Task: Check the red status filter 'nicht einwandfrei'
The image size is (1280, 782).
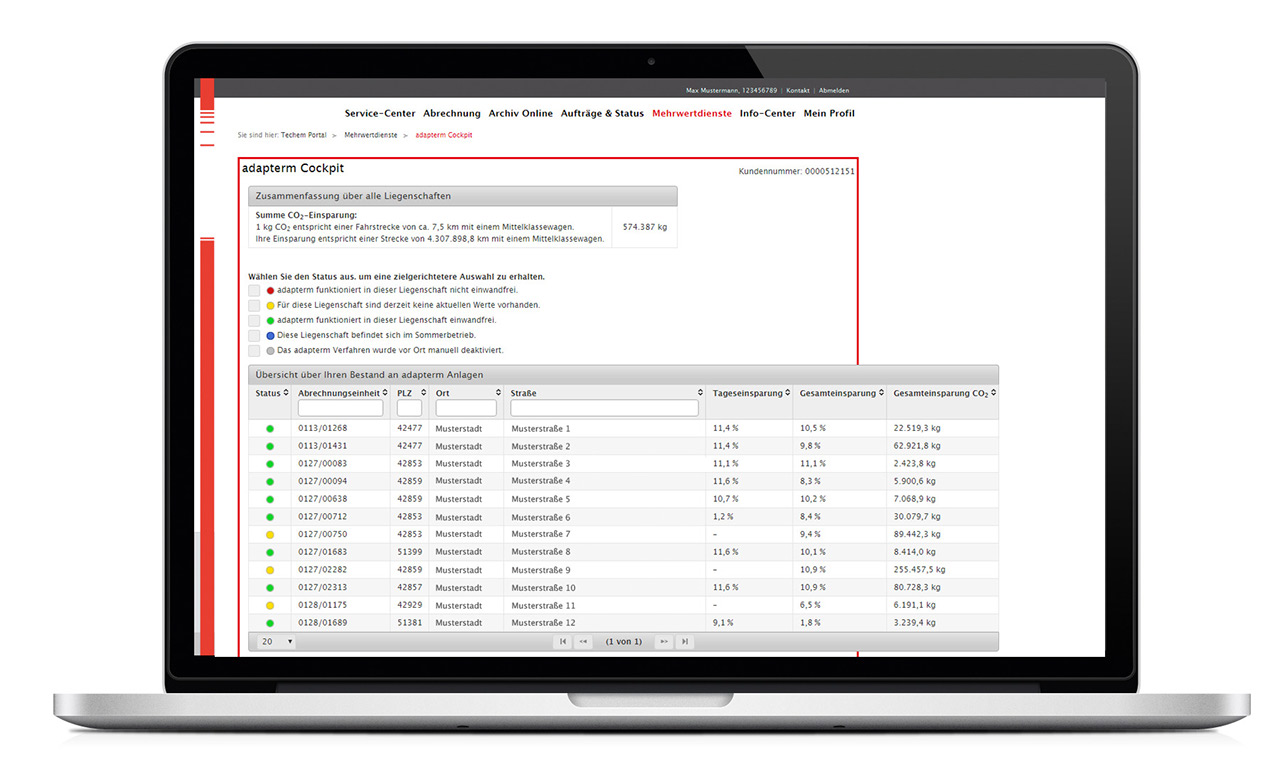Action: 255,290
